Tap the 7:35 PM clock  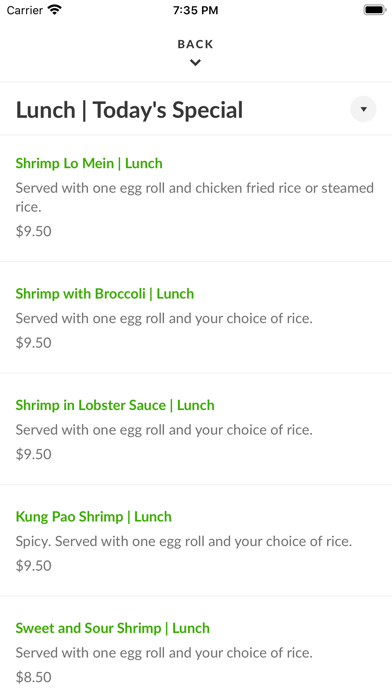point(196,10)
